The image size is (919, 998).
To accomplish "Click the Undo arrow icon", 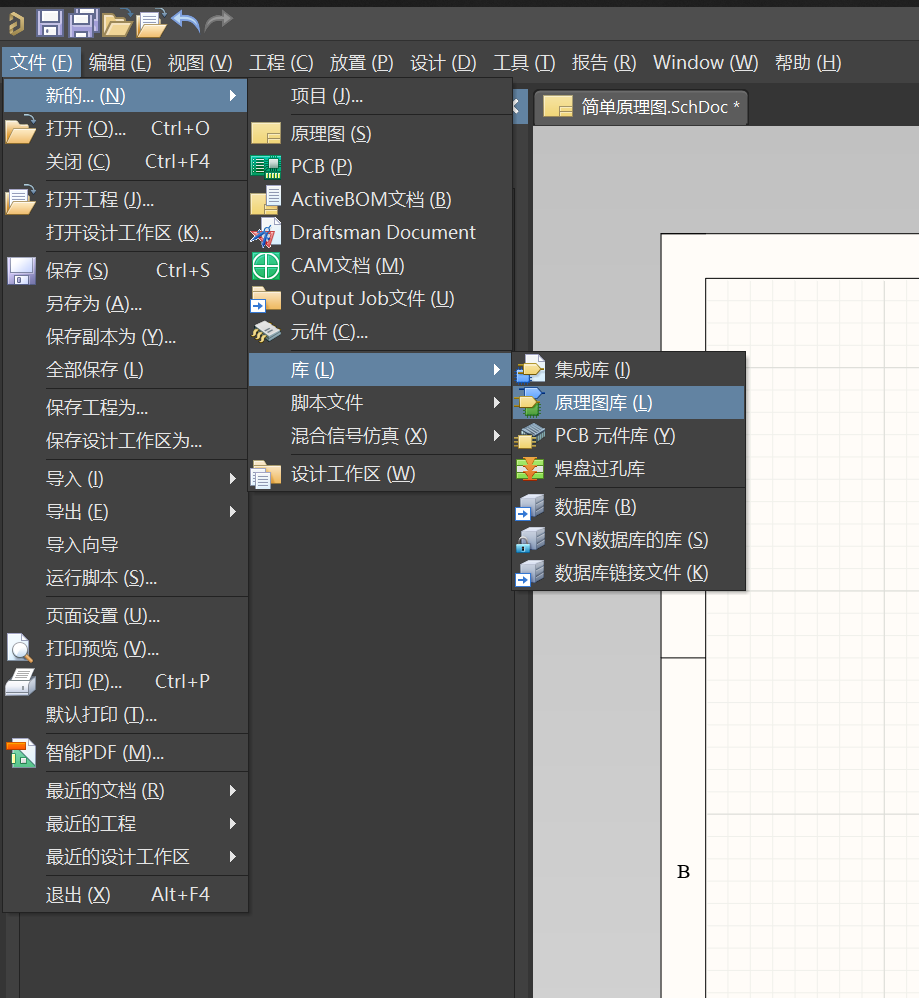I will coord(185,20).
